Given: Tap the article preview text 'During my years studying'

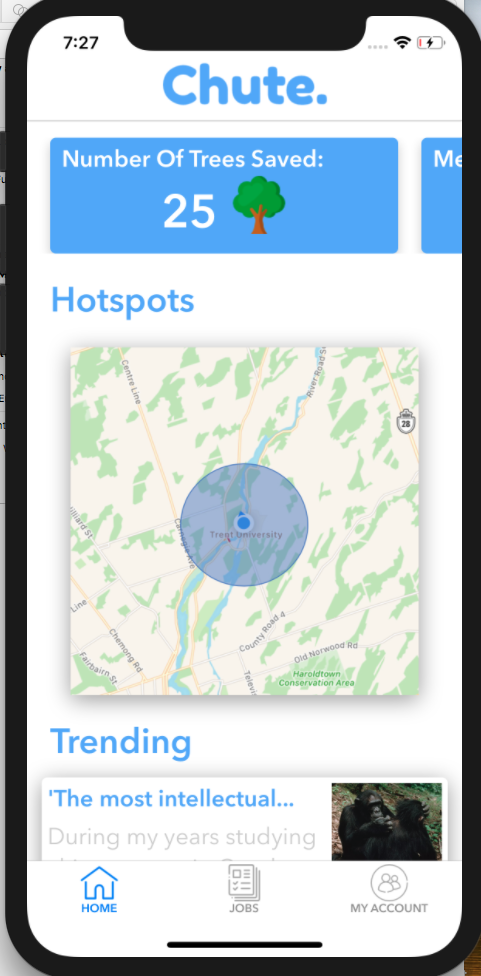Looking at the screenshot, I should tap(182, 837).
